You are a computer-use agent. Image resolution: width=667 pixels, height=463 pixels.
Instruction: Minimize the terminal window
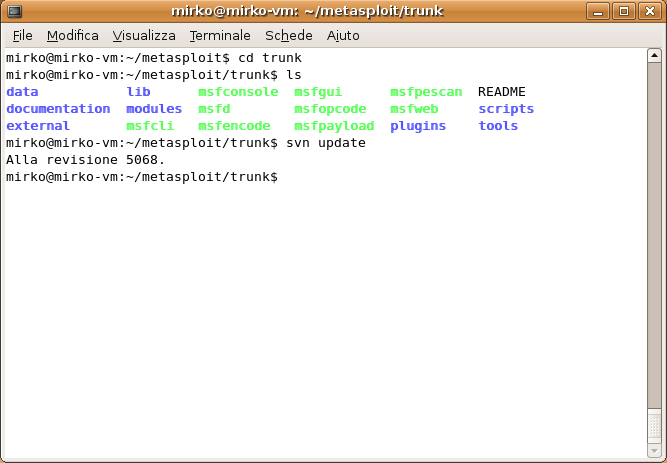598,11
